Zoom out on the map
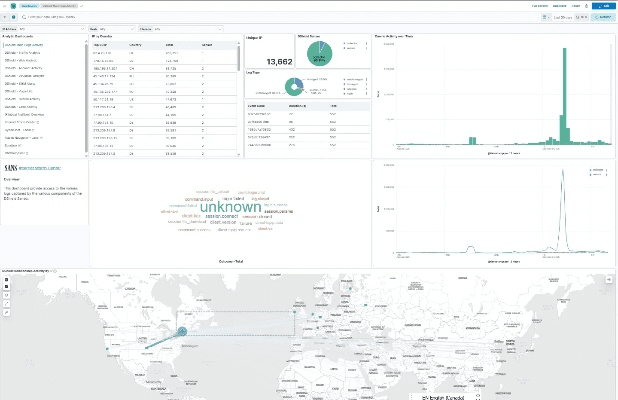The image size is (618, 400). click(x=7, y=288)
